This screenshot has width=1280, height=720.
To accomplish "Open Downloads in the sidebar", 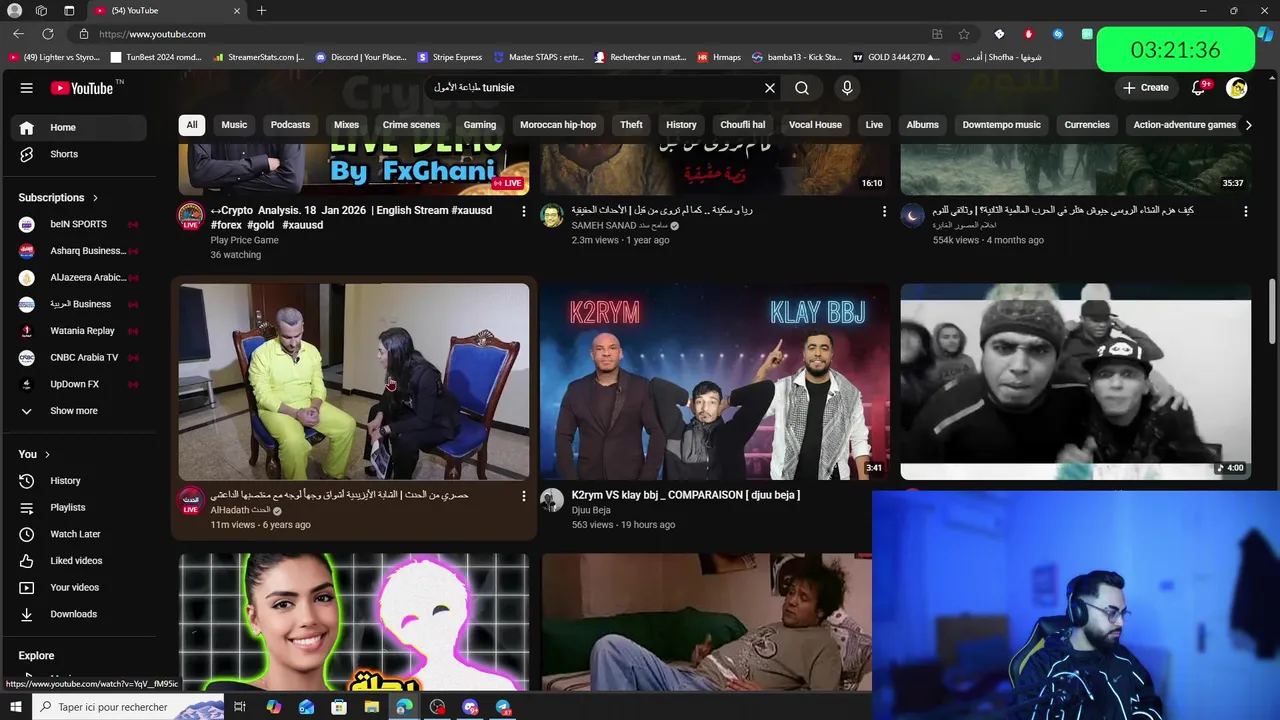I will (x=79, y=614).
